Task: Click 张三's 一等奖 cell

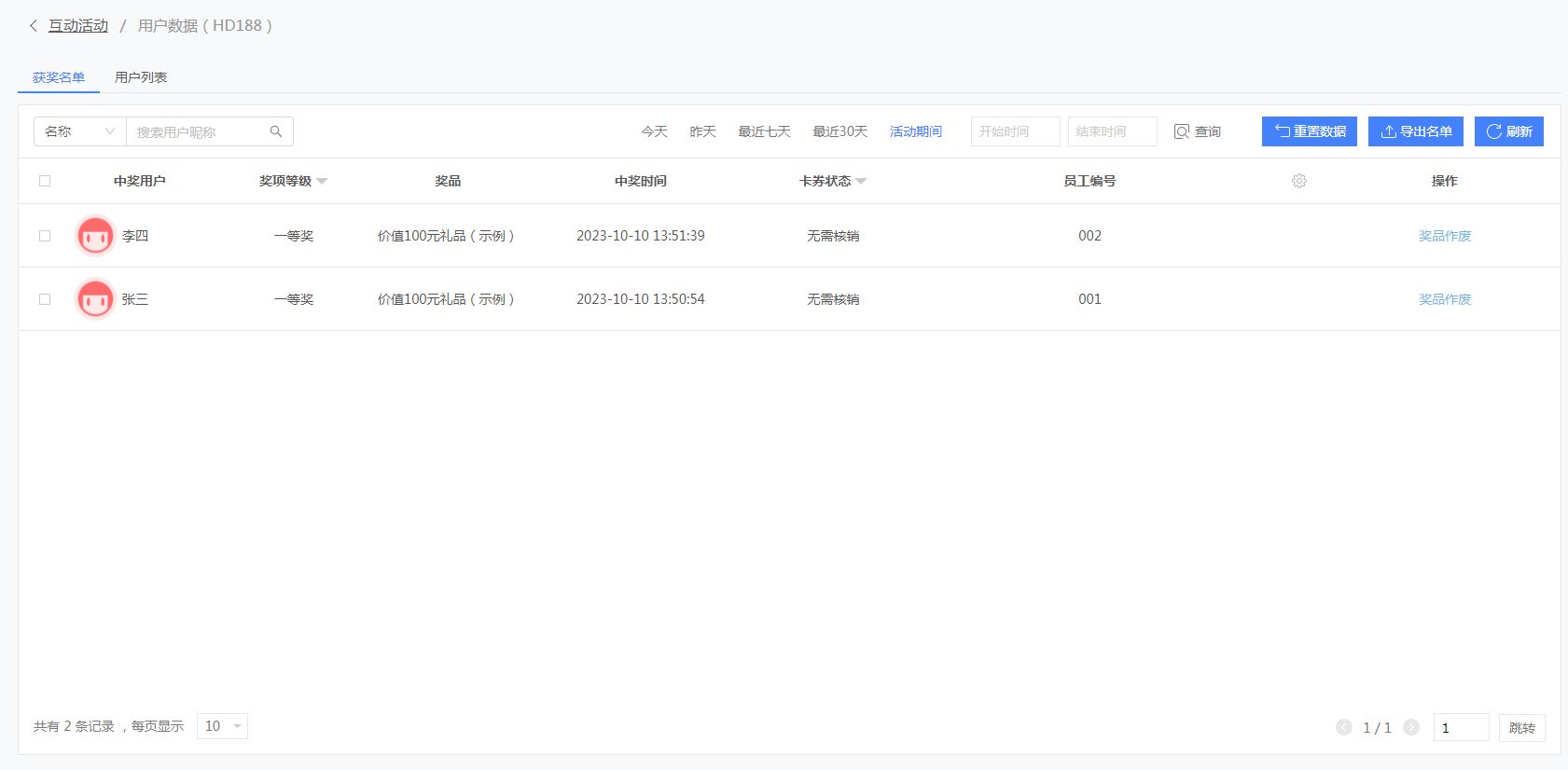Action: 294,299
